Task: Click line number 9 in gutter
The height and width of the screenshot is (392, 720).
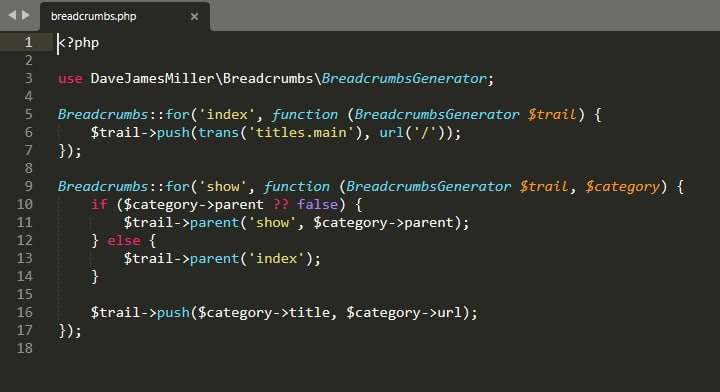Action: point(28,186)
